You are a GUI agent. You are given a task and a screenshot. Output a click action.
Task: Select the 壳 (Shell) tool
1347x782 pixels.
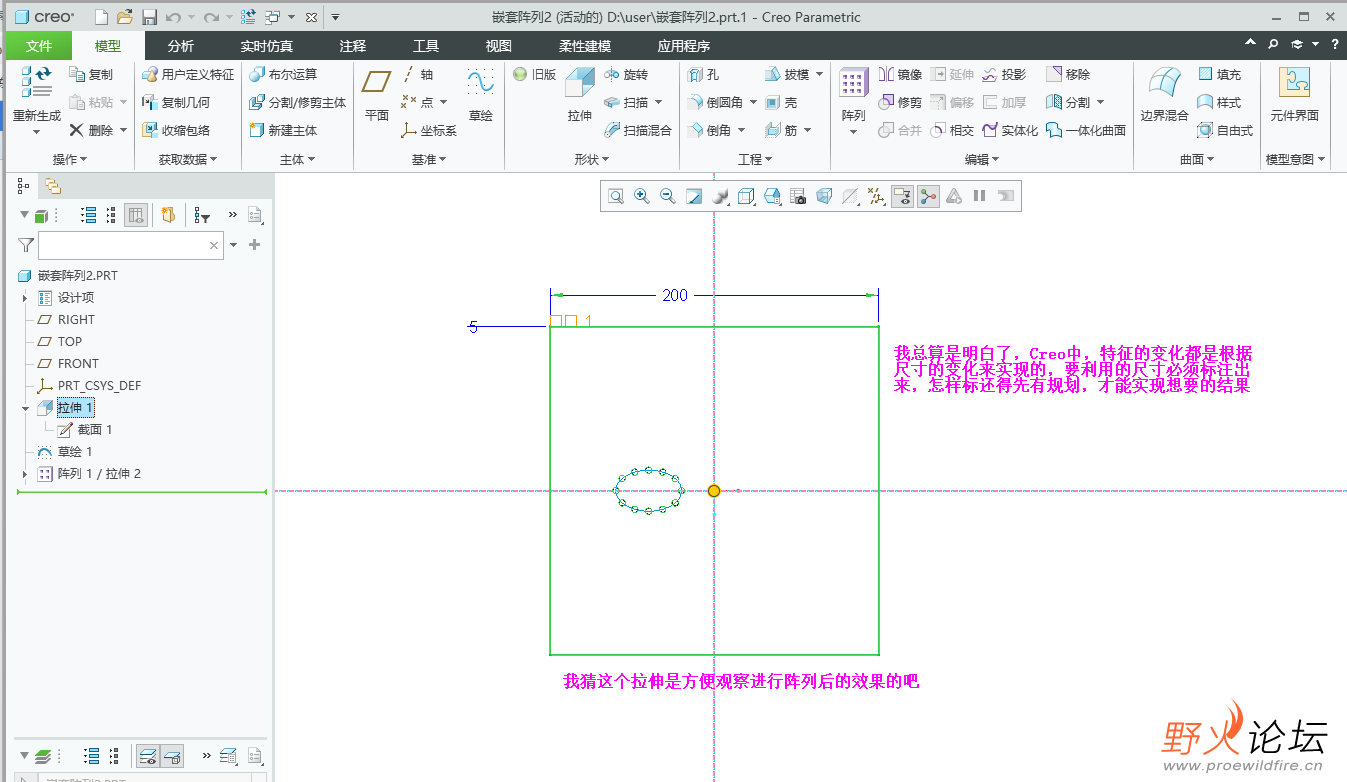(781, 102)
